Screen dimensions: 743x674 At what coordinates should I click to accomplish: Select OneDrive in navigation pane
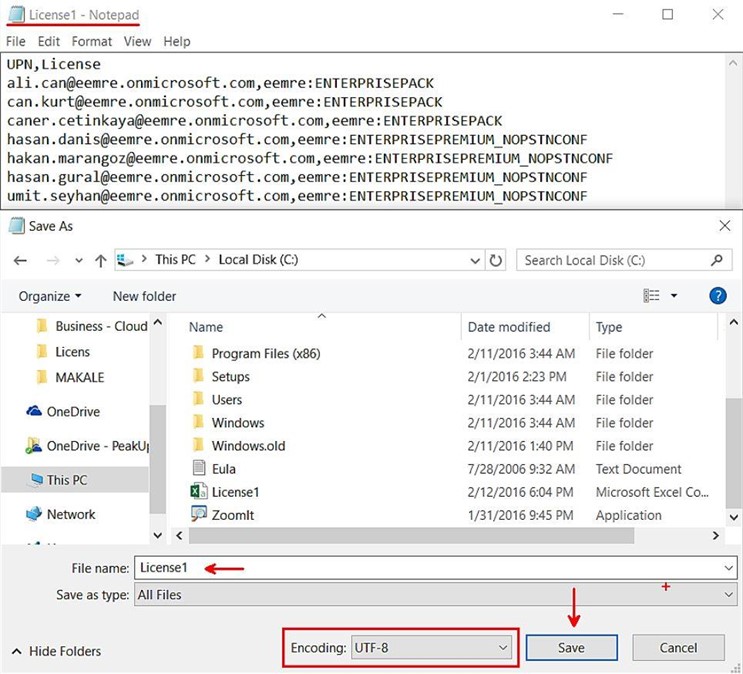(x=63, y=411)
